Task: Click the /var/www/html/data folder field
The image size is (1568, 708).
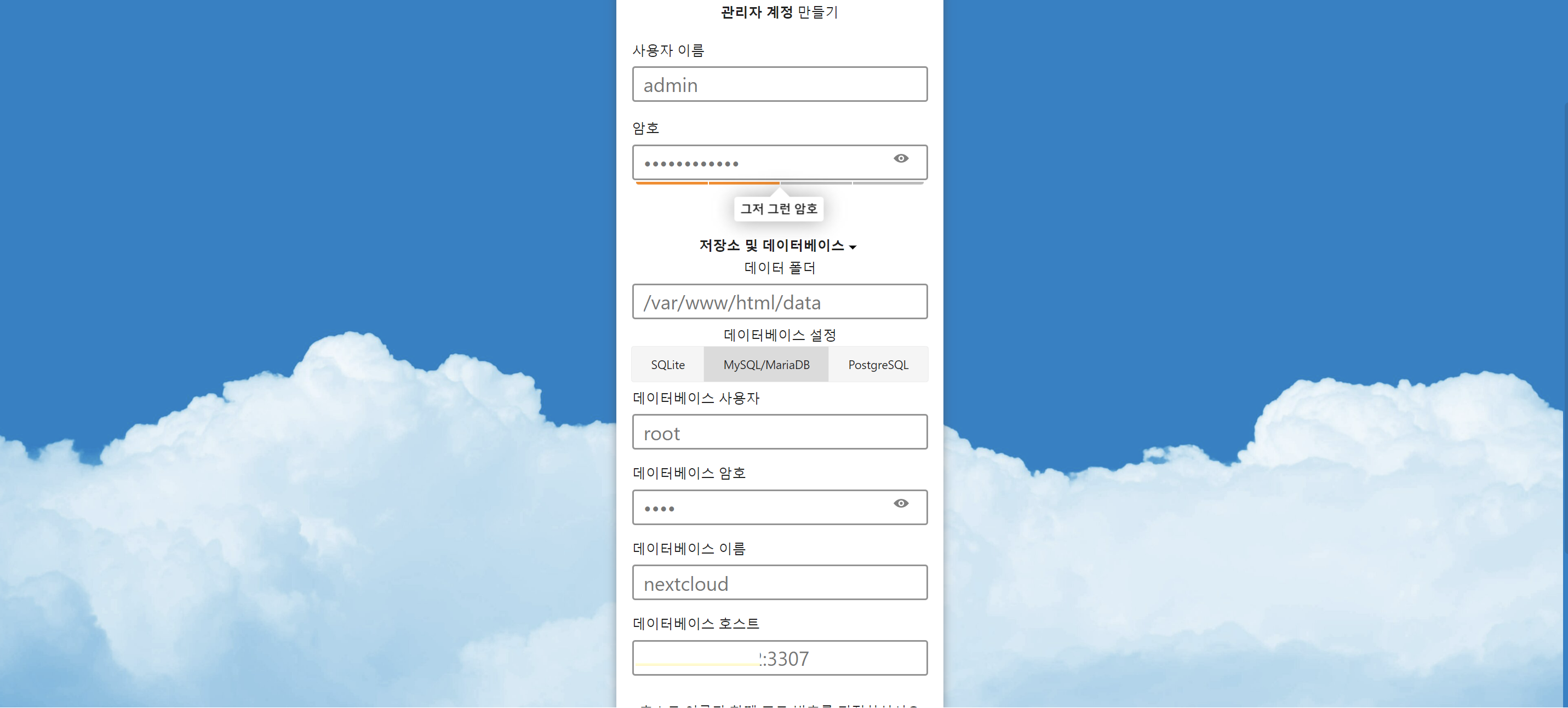Action: pos(779,302)
